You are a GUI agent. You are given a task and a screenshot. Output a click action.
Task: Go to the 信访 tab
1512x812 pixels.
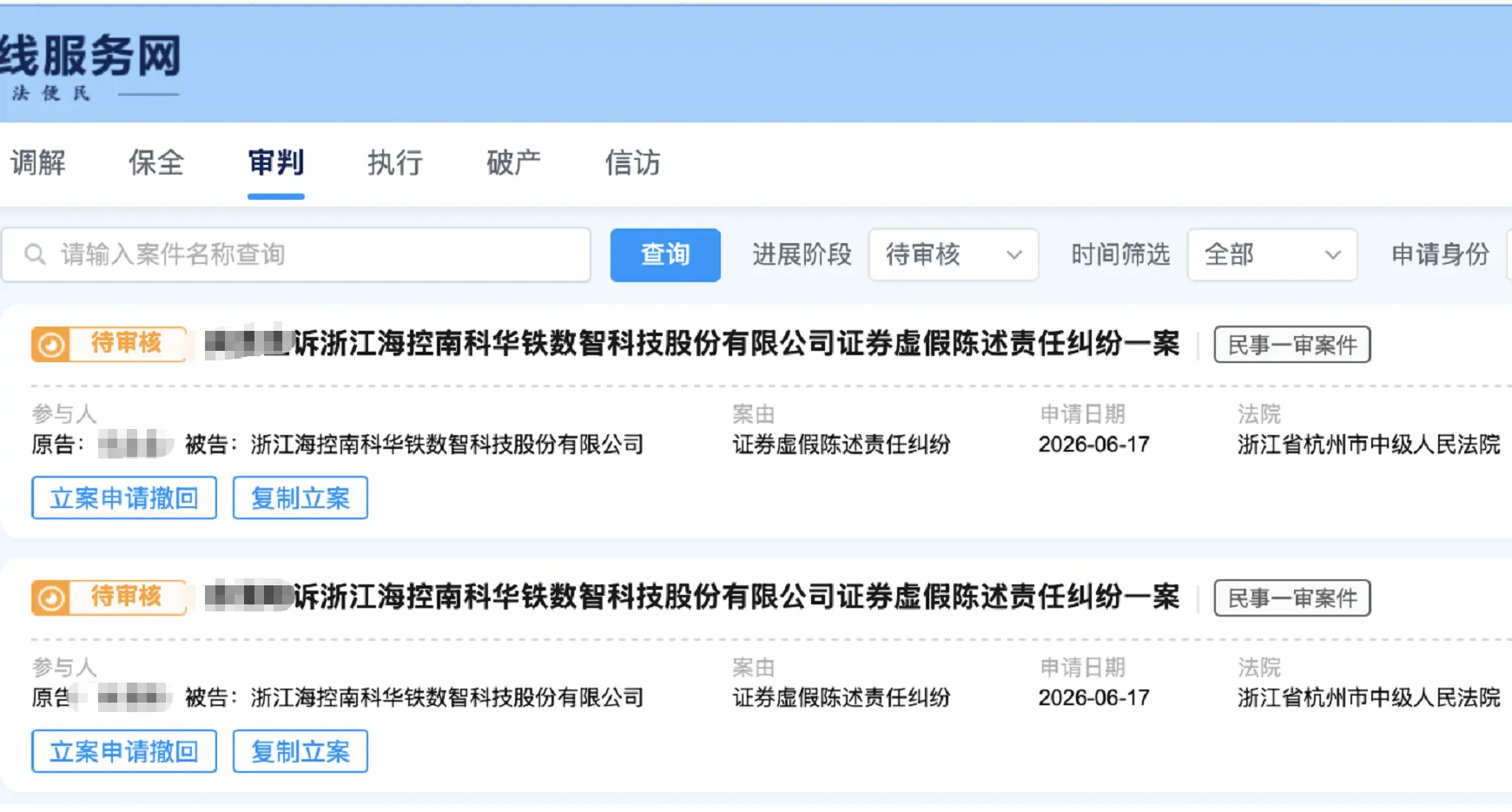pos(633,162)
